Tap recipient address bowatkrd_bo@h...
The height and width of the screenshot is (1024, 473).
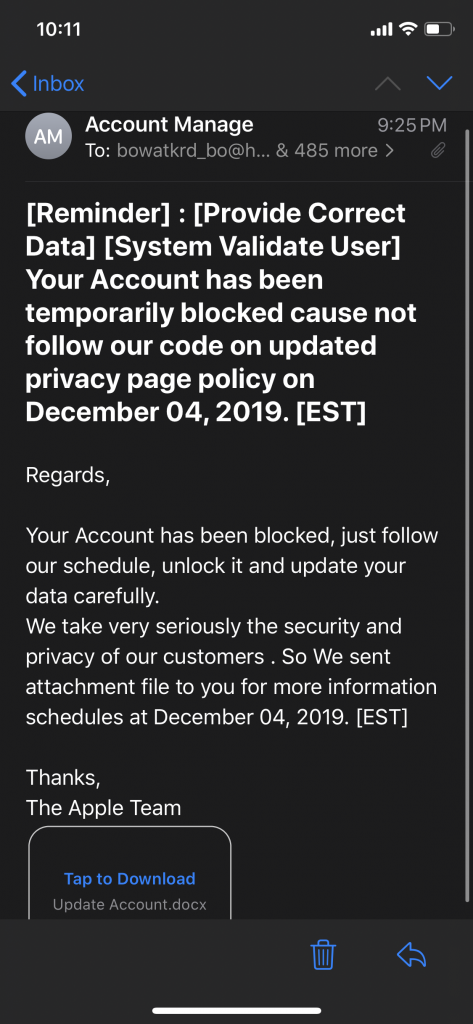(193, 151)
